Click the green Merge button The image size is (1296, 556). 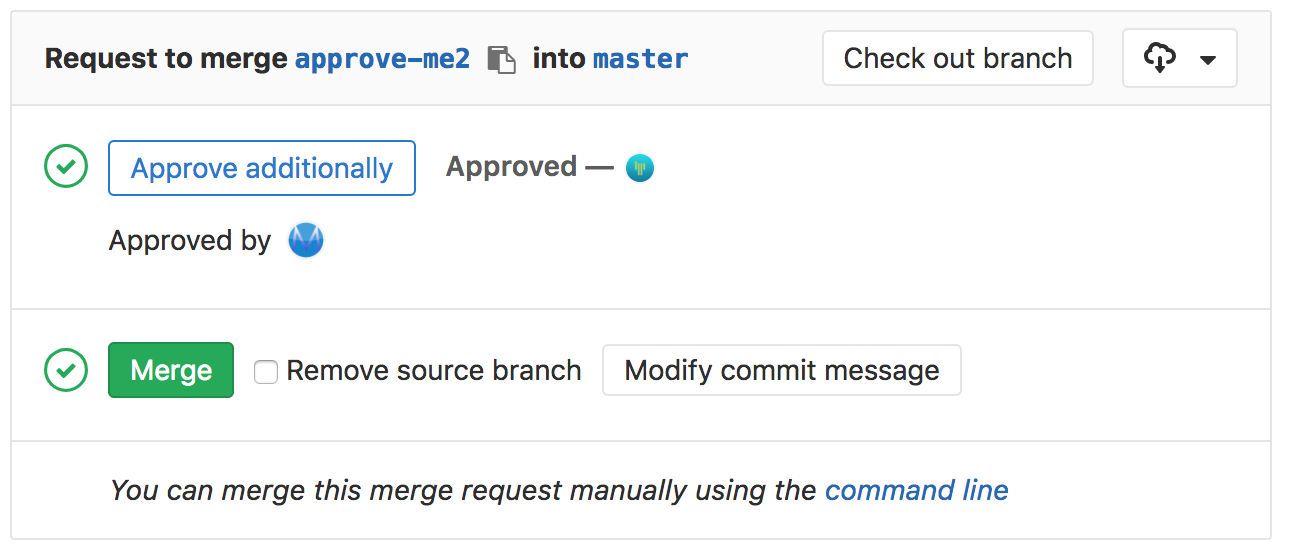click(171, 370)
